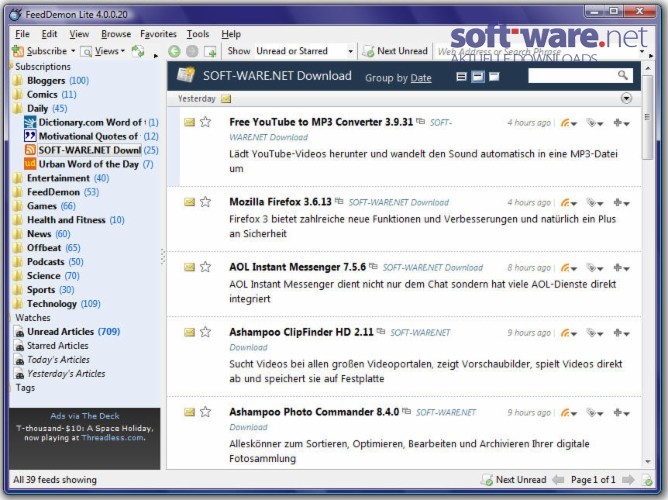Star the Mozilla Firefox 3.6.13 article
Viewport: 668px width, 500px height.
point(205,201)
